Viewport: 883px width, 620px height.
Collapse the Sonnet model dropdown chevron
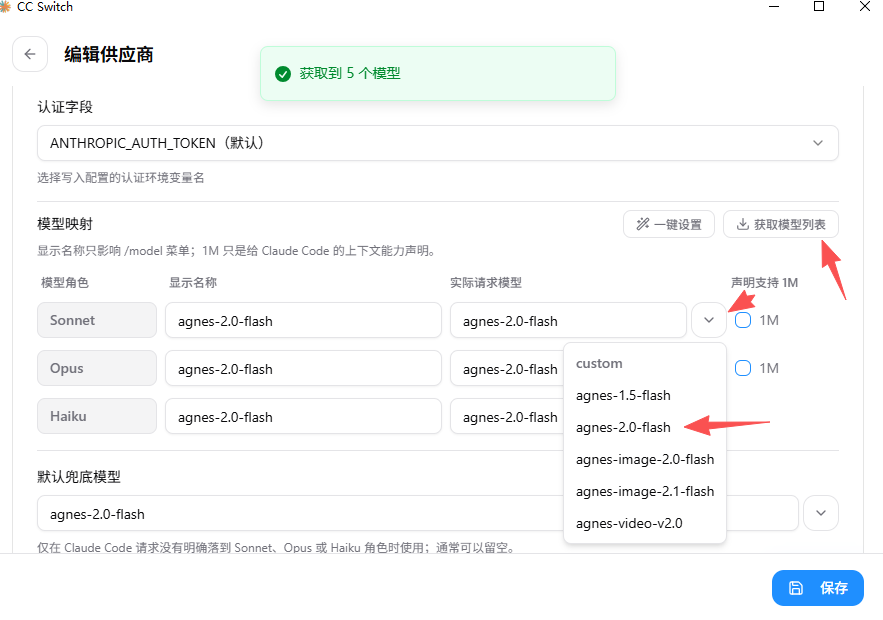(x=709, y=320)
